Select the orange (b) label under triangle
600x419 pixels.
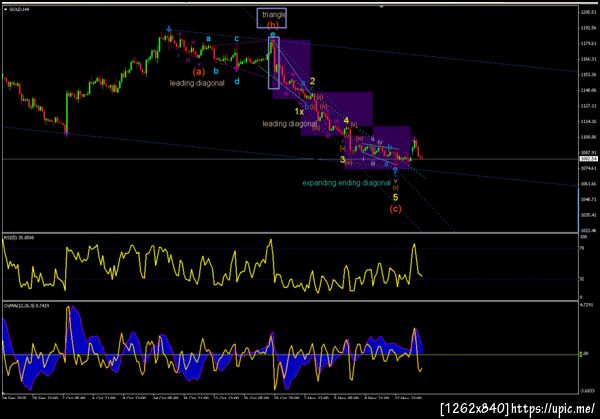pyautogui.click(x=272, y=25)
